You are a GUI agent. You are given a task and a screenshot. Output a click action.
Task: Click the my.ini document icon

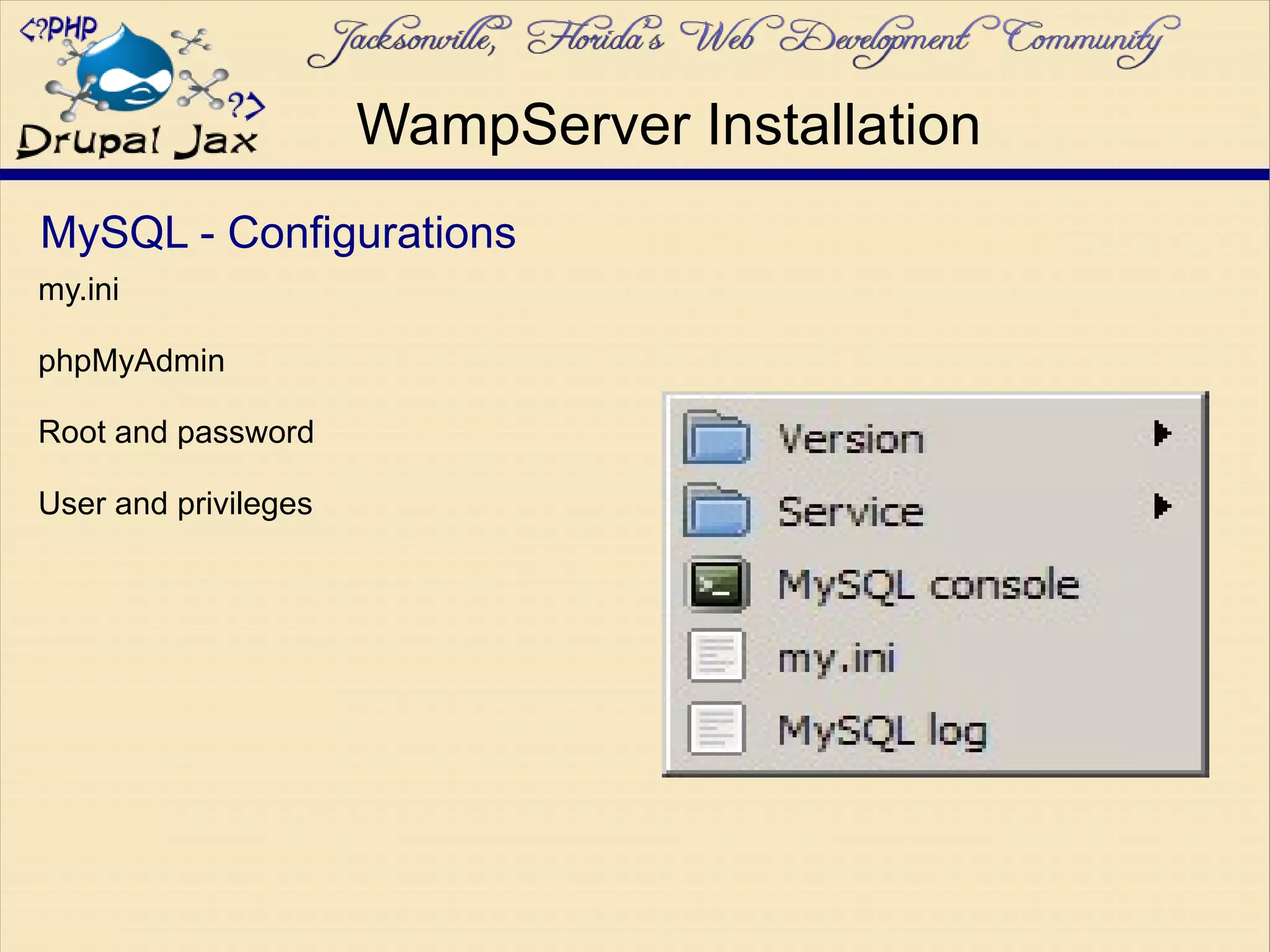pyautogui.click(x=716, y=656)
